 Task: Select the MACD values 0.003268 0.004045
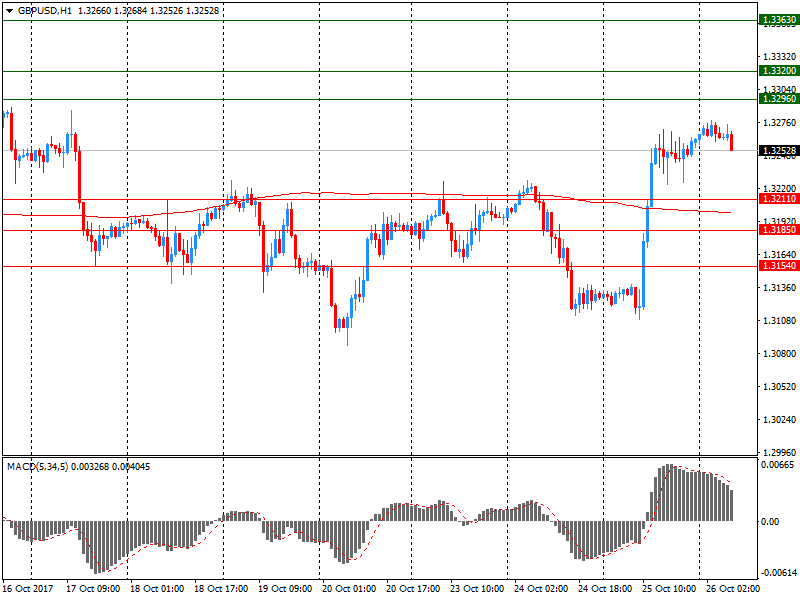point(111,467)
